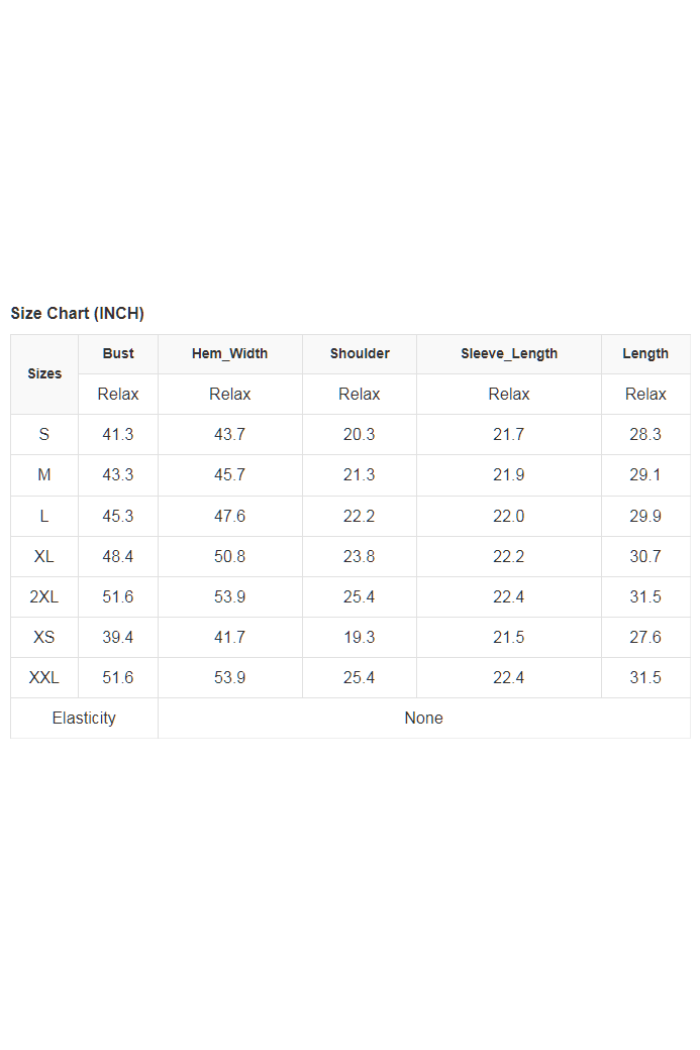Select the Length column header

pyautogui.click(x=645, y=354)
